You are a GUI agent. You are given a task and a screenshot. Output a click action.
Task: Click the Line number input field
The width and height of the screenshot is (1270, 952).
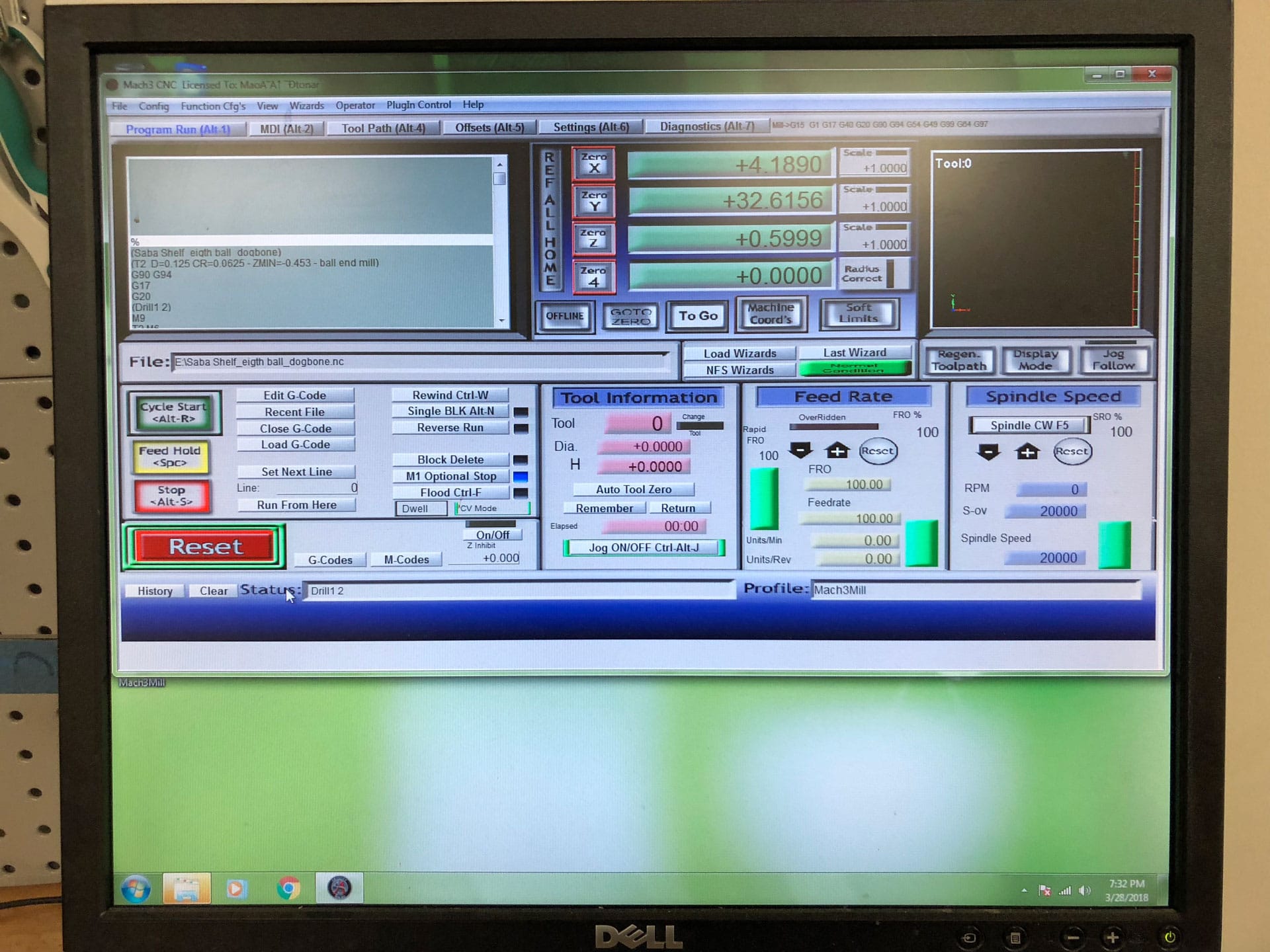pos(317,488)
